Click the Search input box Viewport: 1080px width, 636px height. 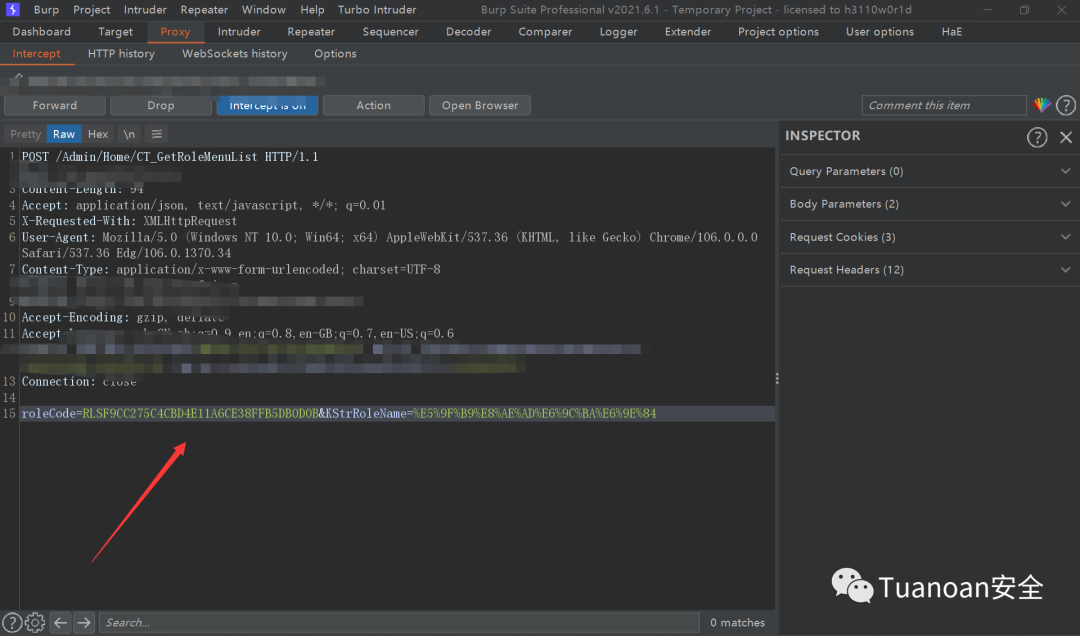(x=399, y=623)
